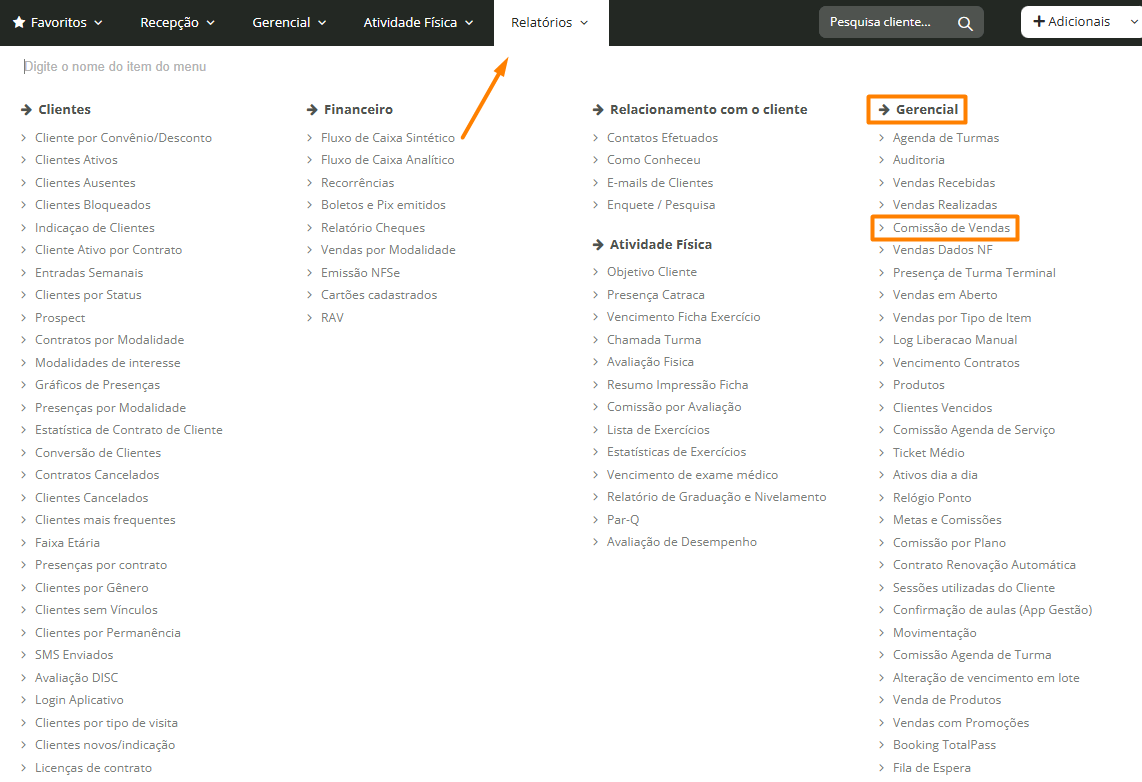
Task: Open Relatório Cheques
Action: tap(373, 228)
